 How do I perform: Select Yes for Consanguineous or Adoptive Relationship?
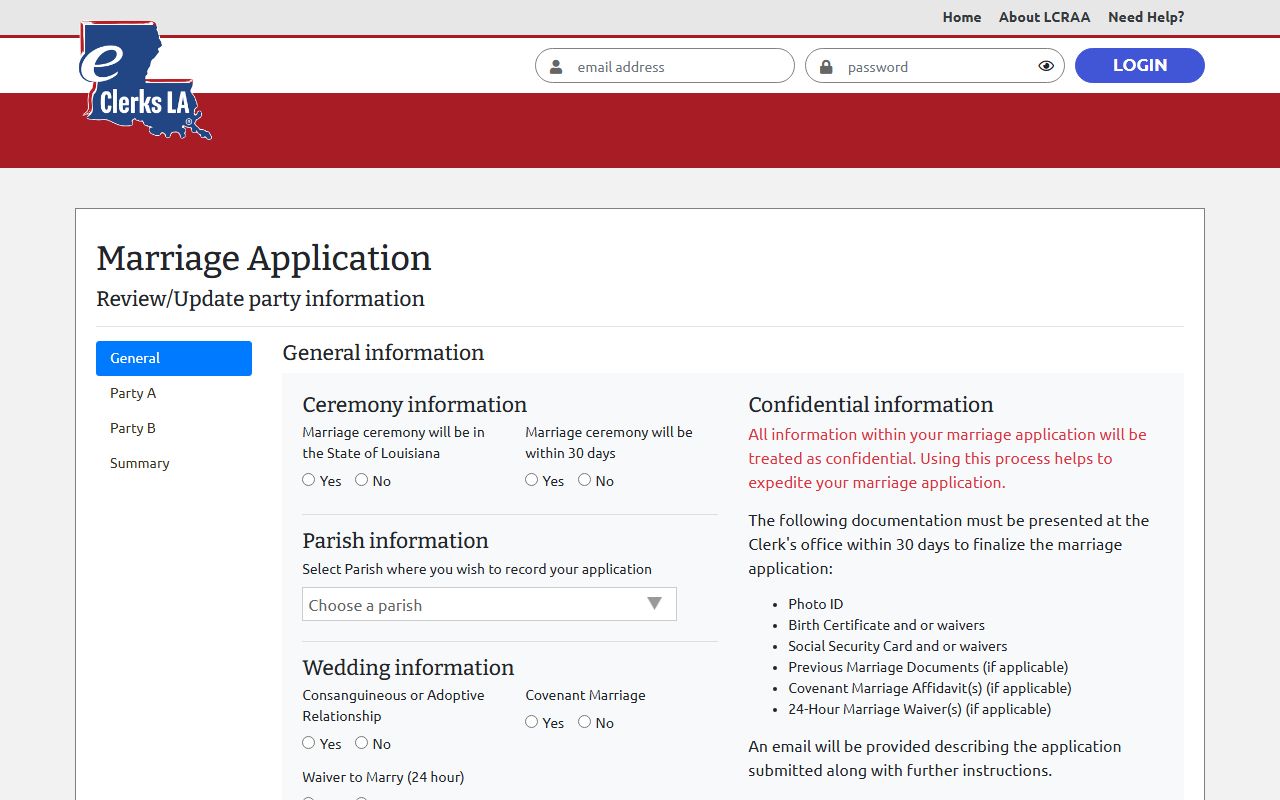point(309,743)
